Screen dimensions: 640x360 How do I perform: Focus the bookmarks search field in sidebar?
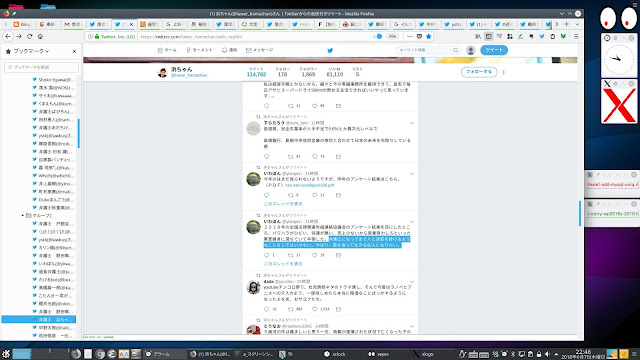[41, 67]
